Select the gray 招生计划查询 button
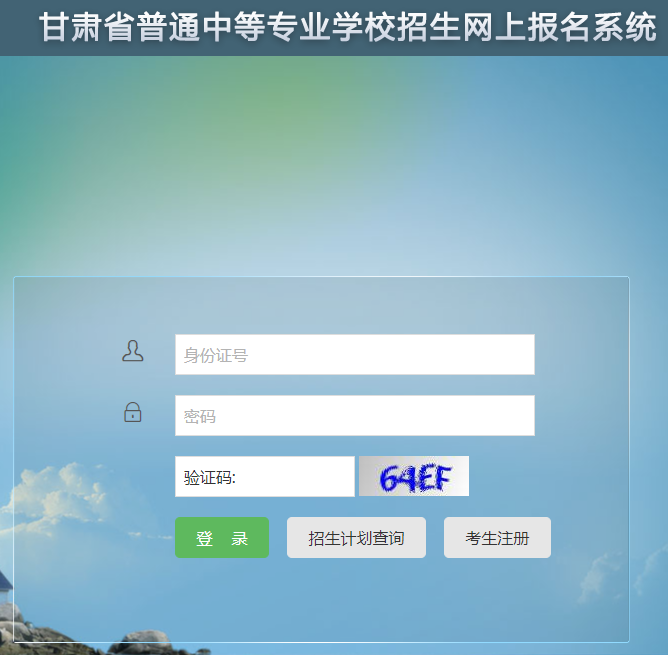 pos(356,538)
